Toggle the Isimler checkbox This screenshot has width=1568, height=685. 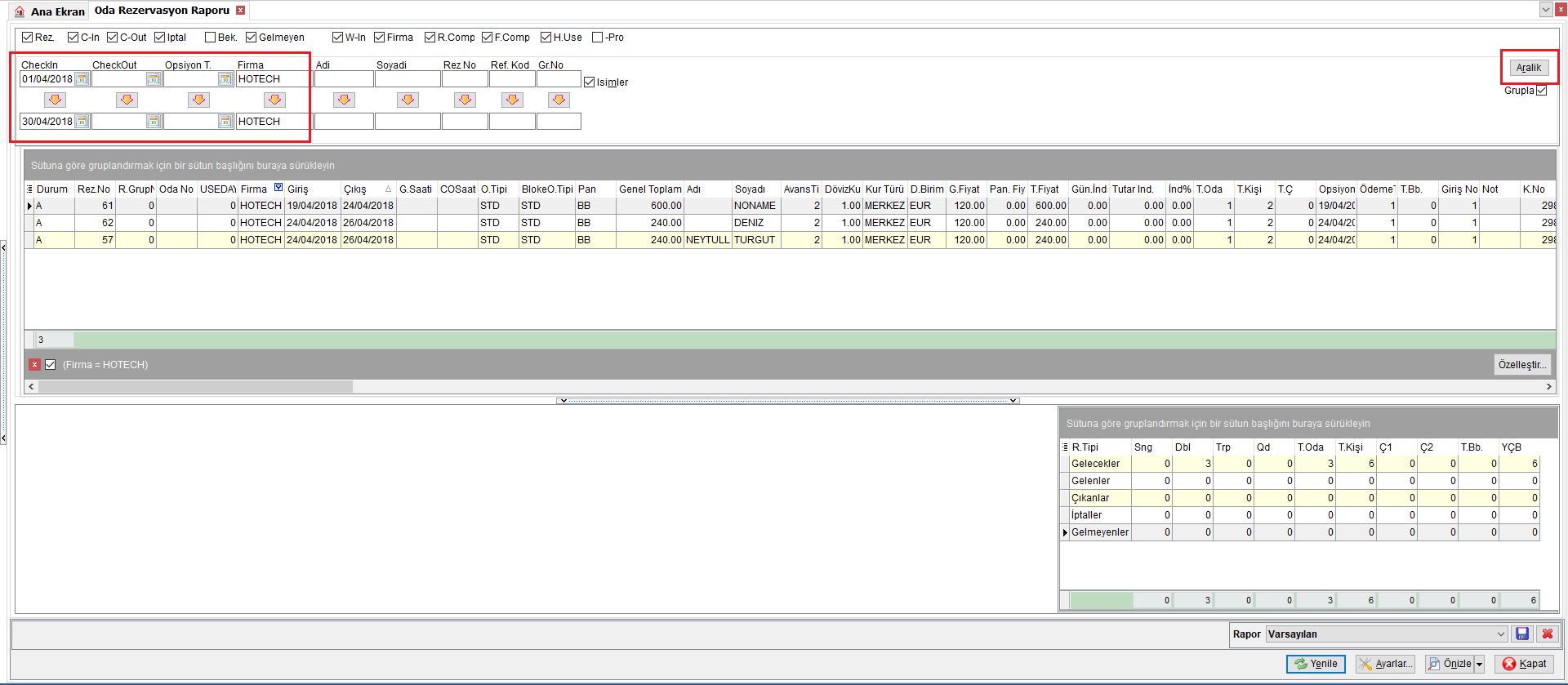[x=589, y=82]
